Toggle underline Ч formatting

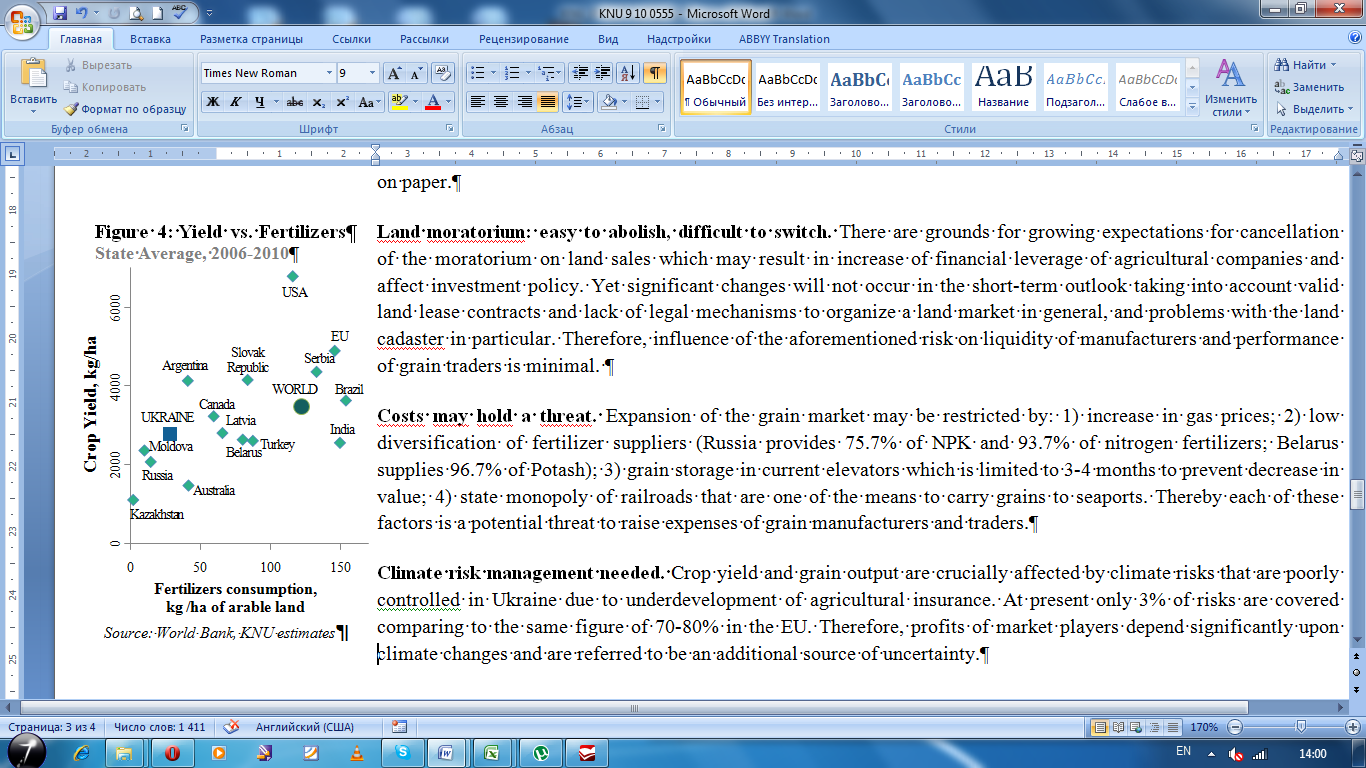click(260, 102)
